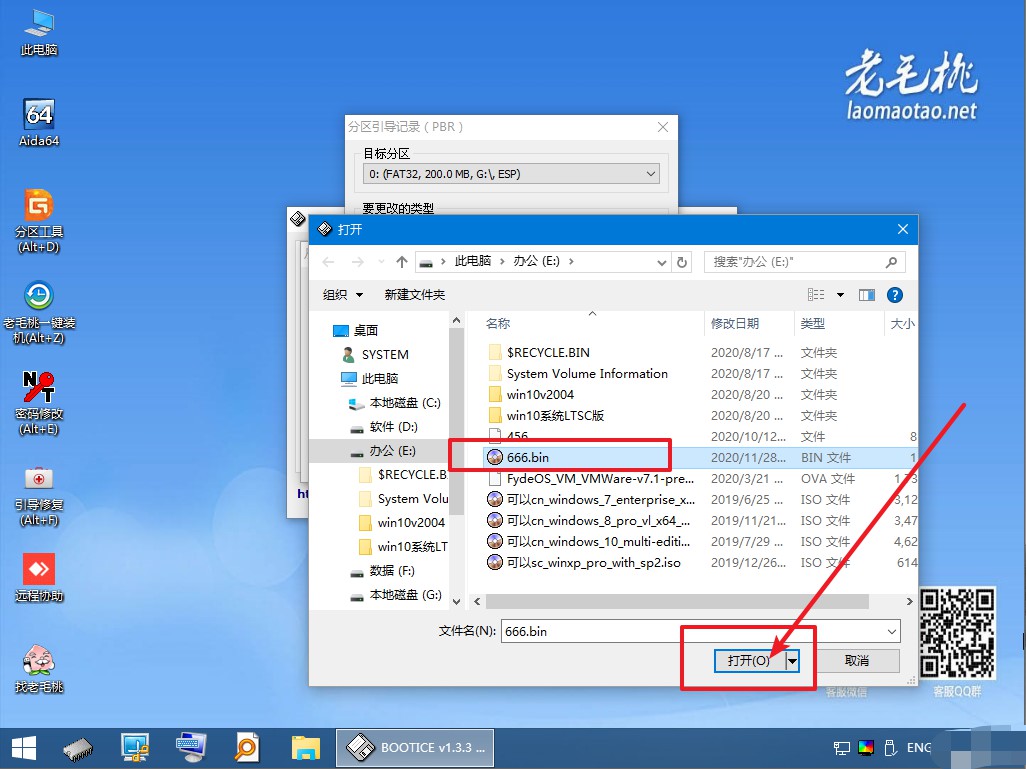Select the $RECYCLE.BIN folder in file list

click(548, 353)
